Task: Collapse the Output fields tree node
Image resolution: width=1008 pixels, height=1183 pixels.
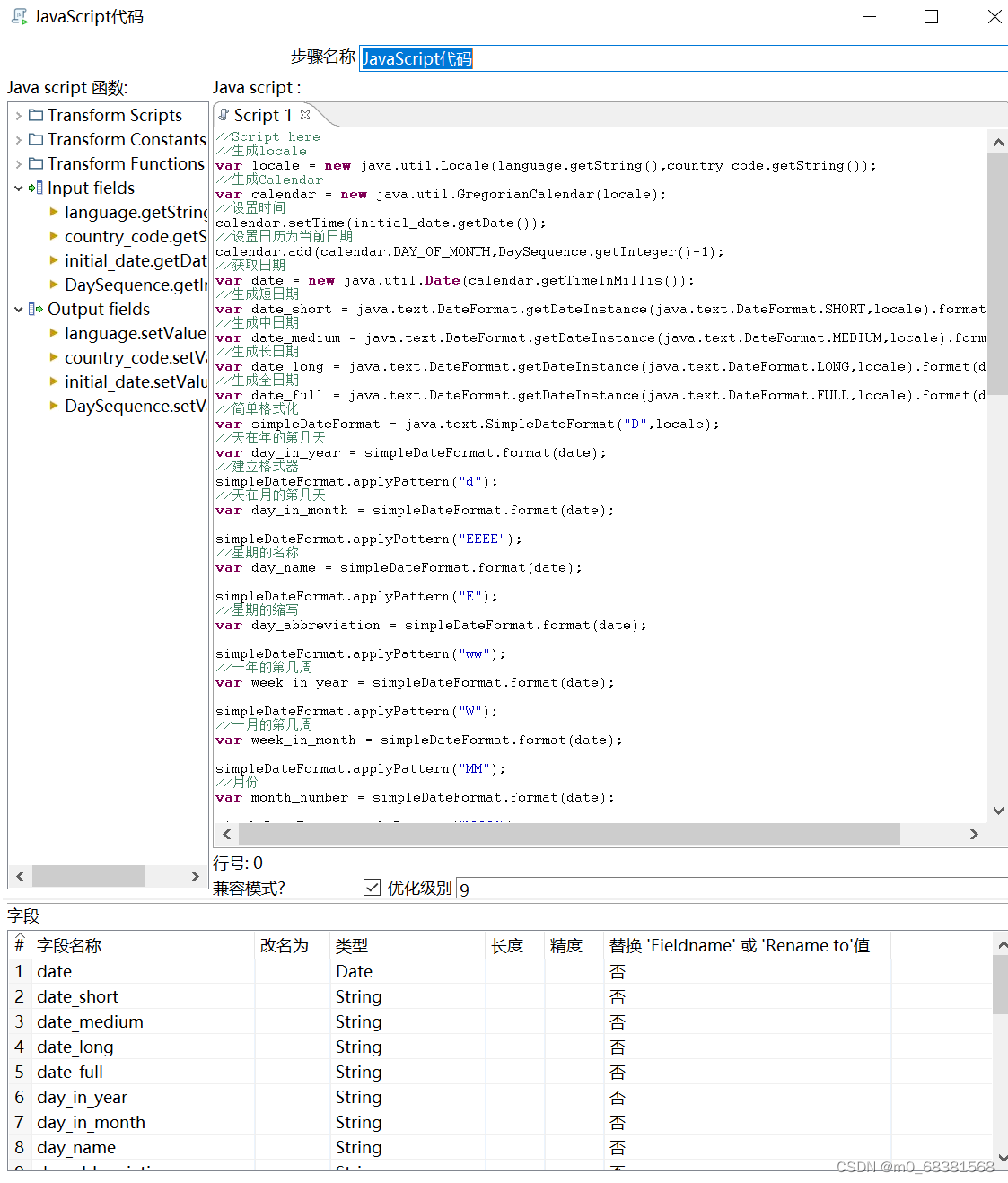Action: [18, 310]
